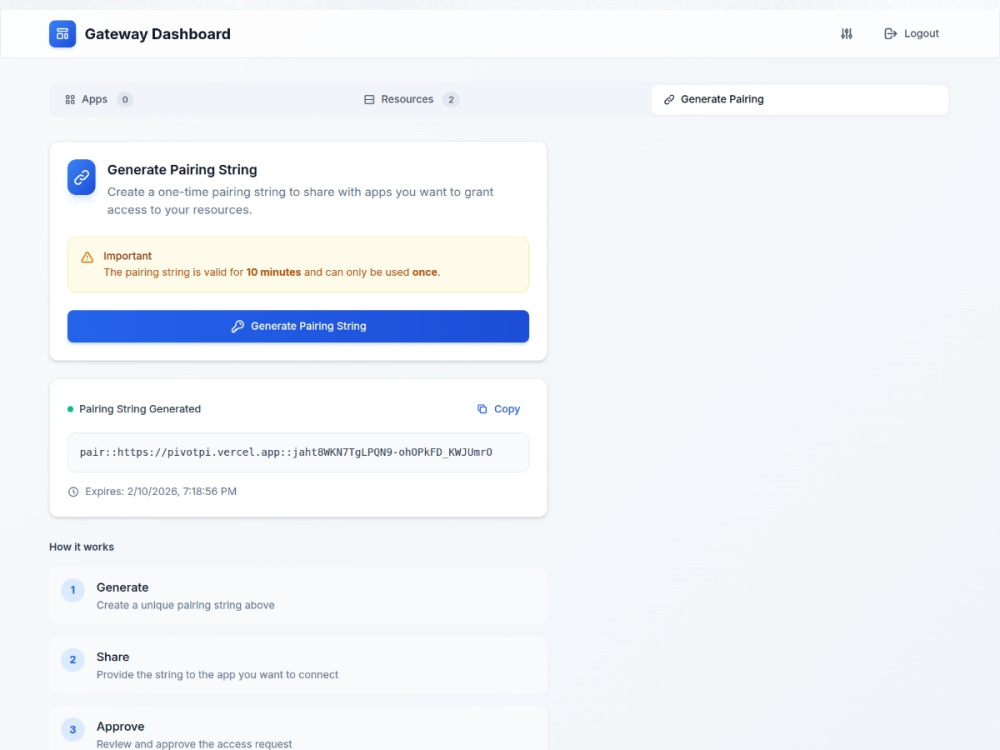Click the link icon in Generate Pairing tab
1000x750 pixels.
point(669,99)
